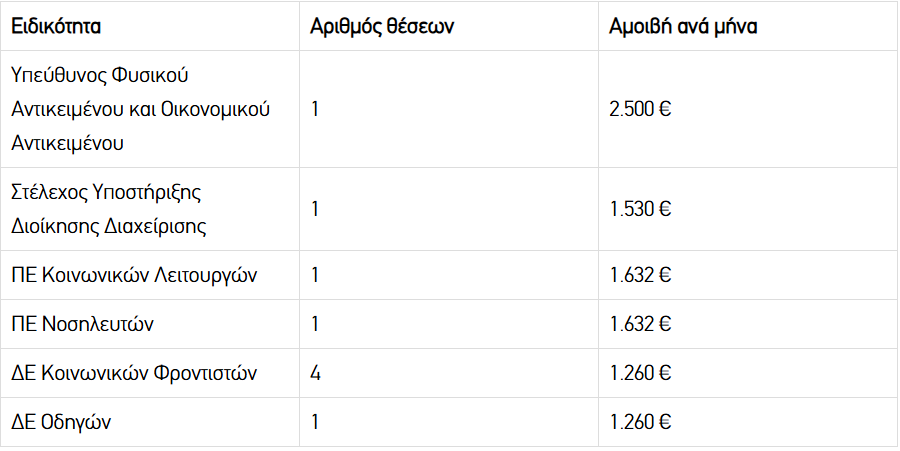Select the 1.632 € cell for Κοινωνικών Λειτουργών
Viewport: 900px width, 451px height.
748,275
